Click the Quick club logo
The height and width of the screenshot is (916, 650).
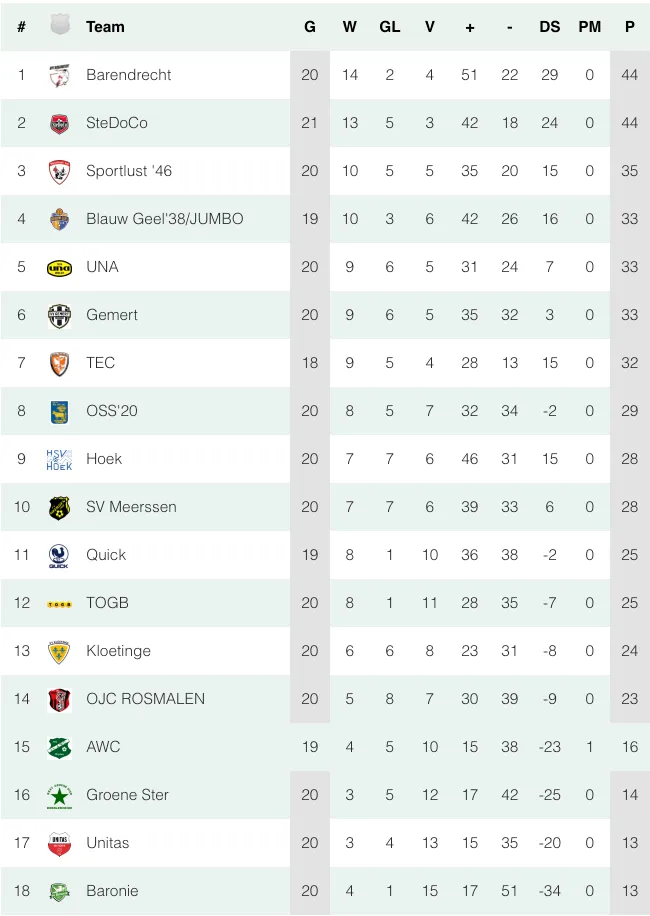point(59,555)
